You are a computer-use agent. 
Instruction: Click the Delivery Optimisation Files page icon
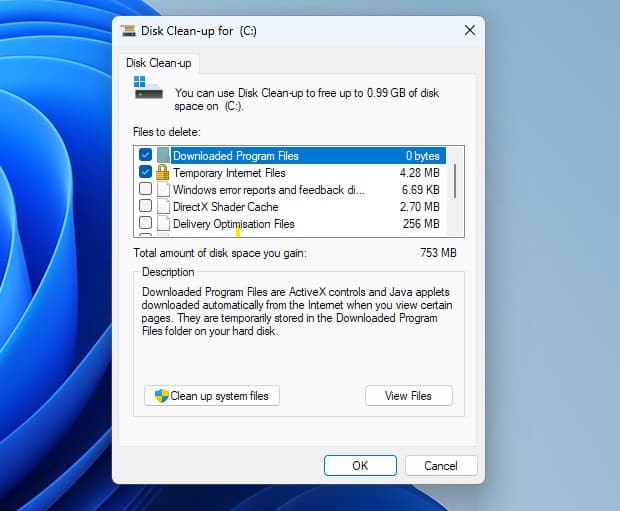click(x=163, y=223)
